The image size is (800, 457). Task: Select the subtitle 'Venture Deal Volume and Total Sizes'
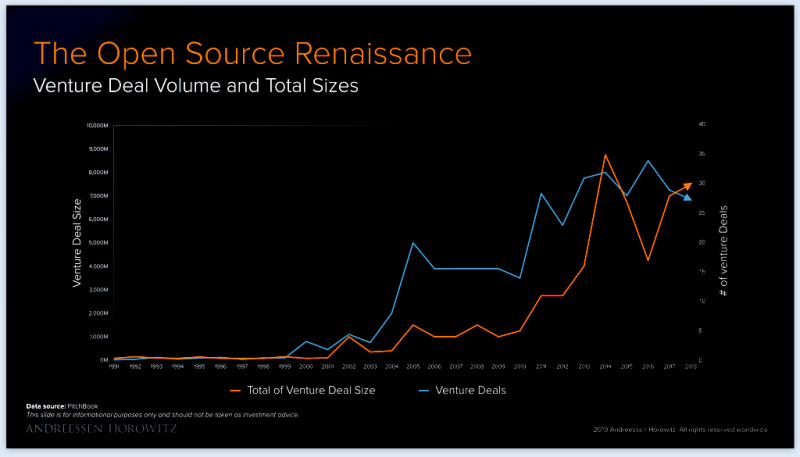coord(196,86)
